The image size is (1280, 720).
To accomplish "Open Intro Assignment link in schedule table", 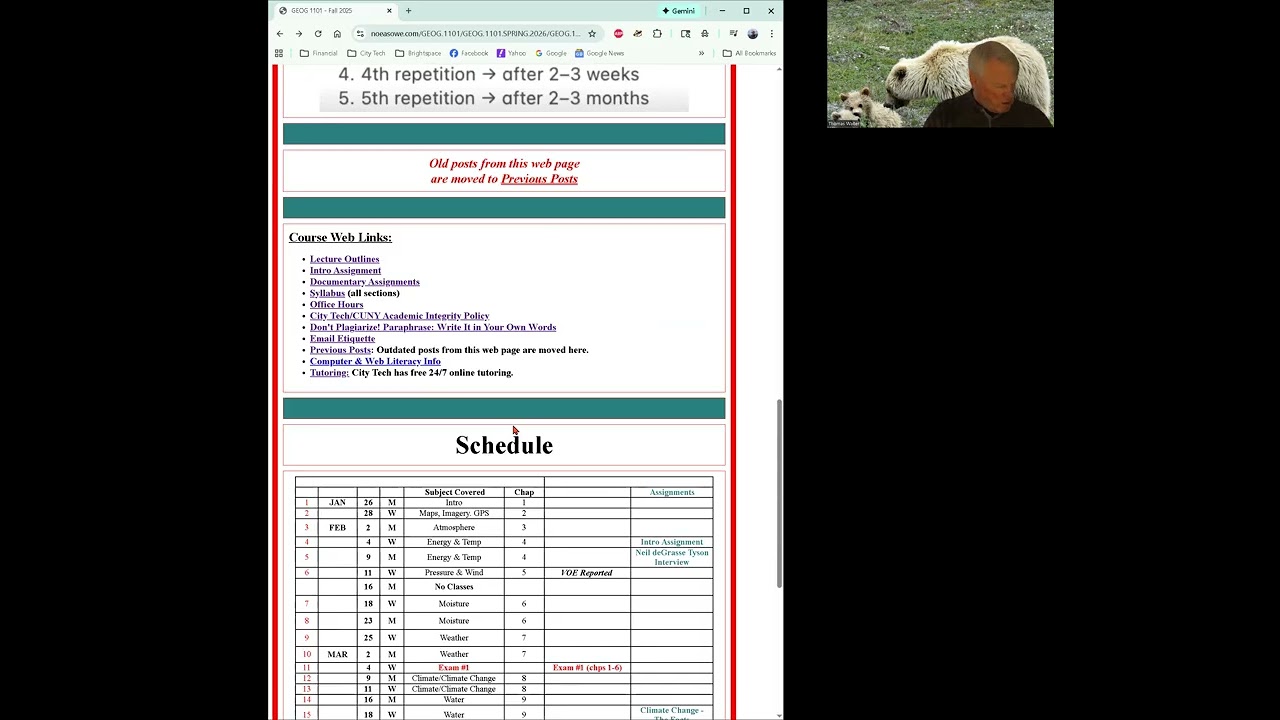I will (672, 542).
